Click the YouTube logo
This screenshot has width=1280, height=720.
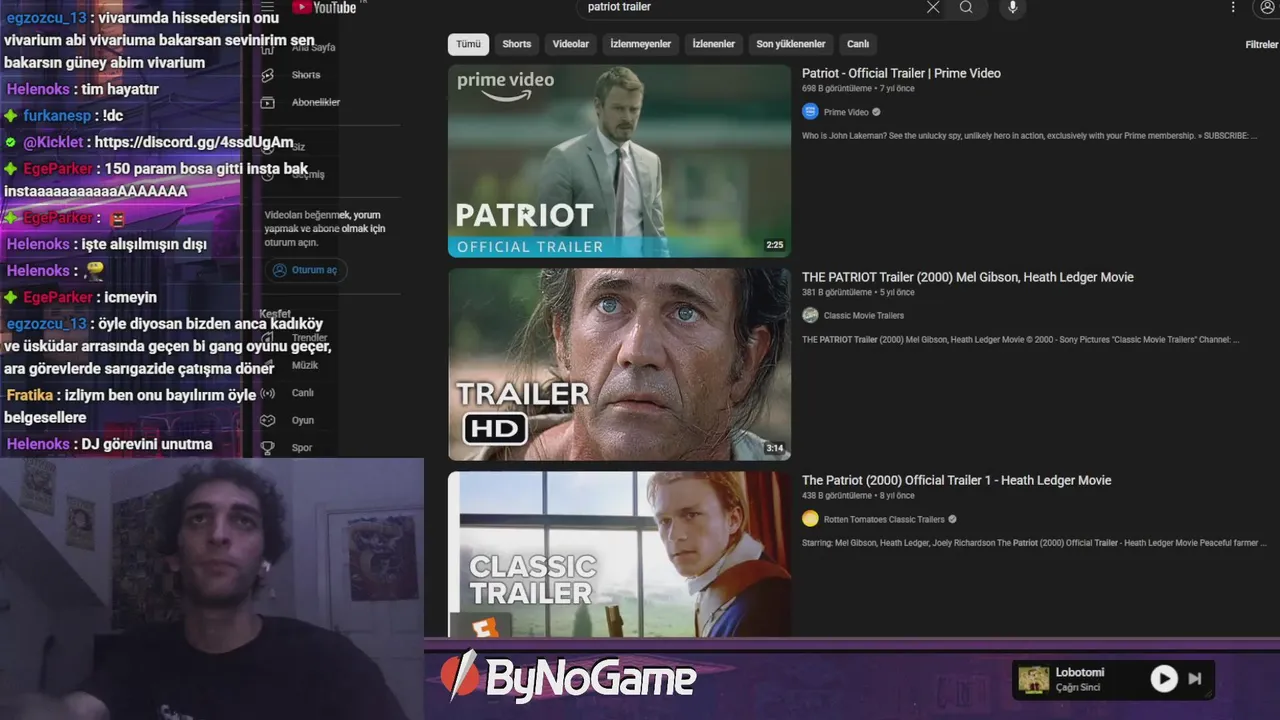point(323,7)
